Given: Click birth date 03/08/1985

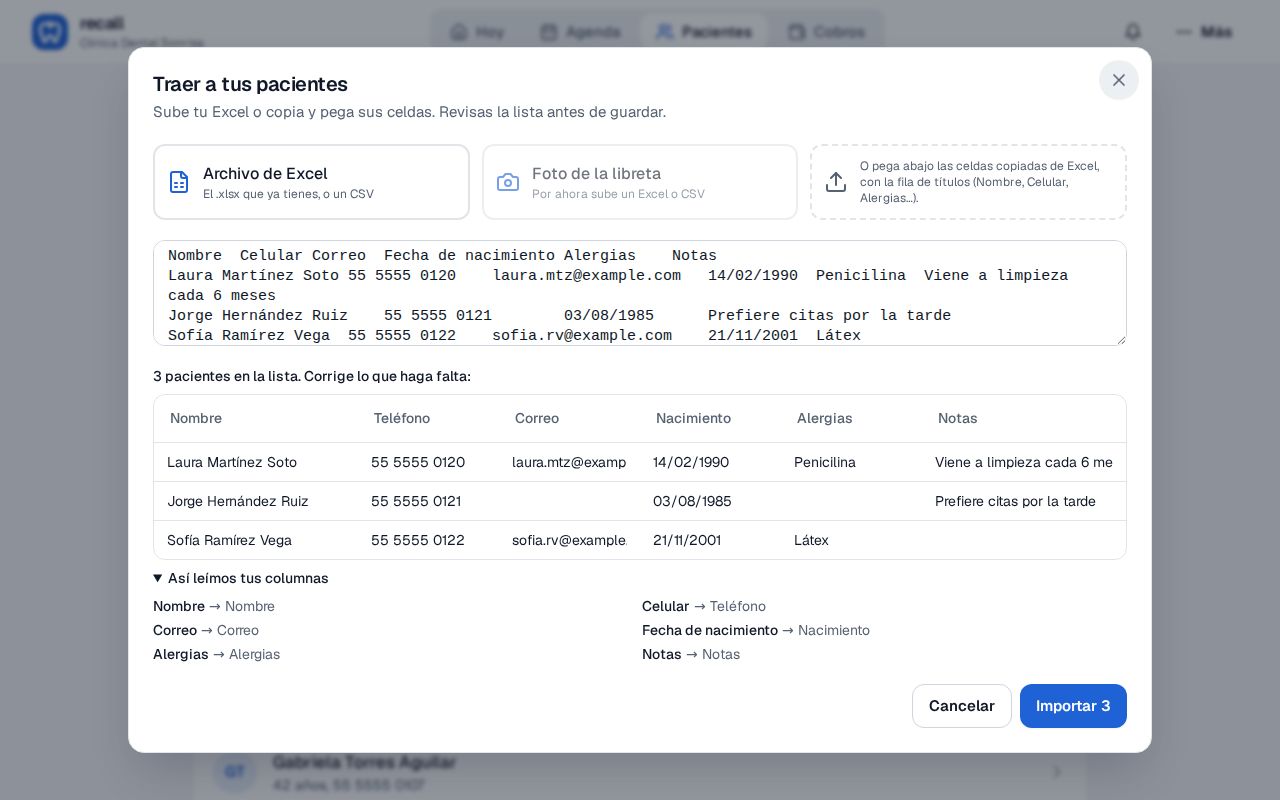Looking at the screenshot, I should pos(710,501).
